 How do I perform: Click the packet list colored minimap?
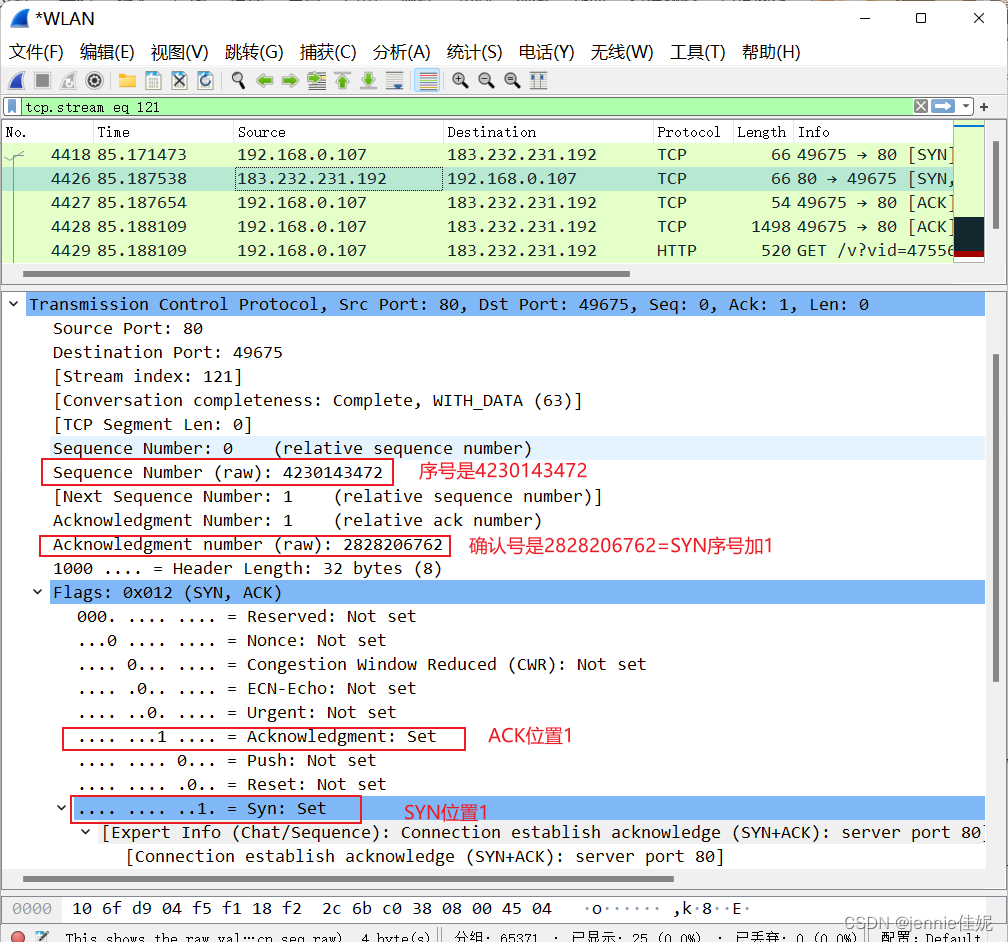pyautogui.click(x=969, y=192)
